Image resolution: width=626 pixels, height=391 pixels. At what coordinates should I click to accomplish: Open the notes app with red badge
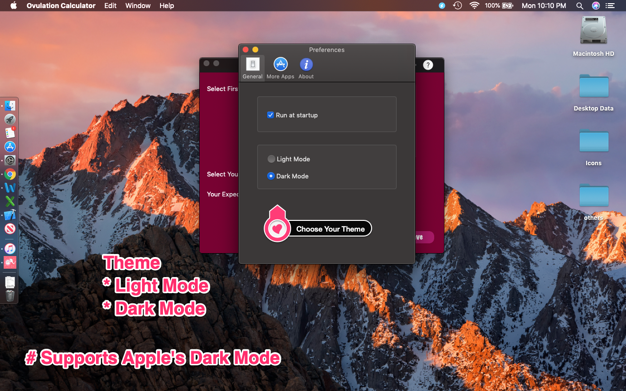(10, 133)
